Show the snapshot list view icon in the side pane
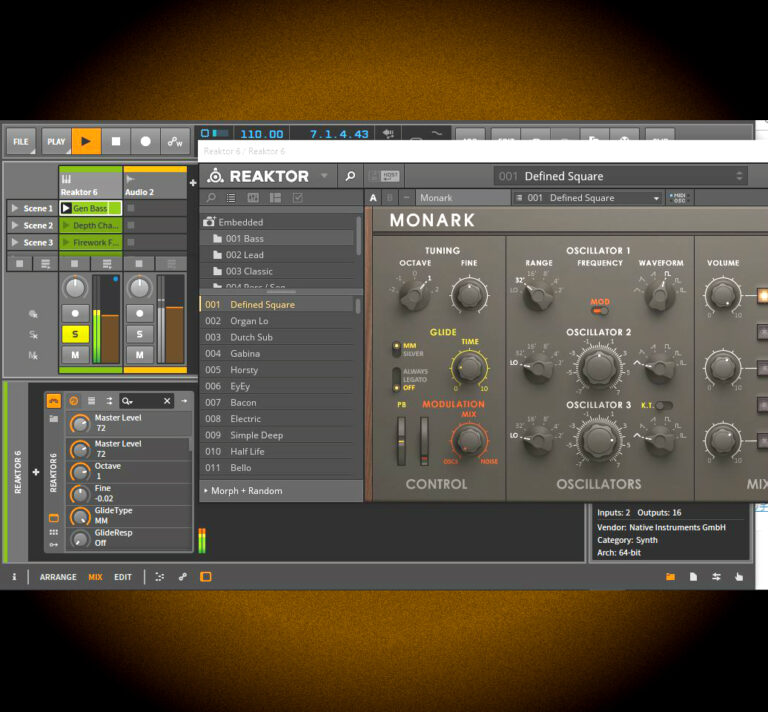The width and height of the screenshot is (768, 712). click(x=231, y=198)
